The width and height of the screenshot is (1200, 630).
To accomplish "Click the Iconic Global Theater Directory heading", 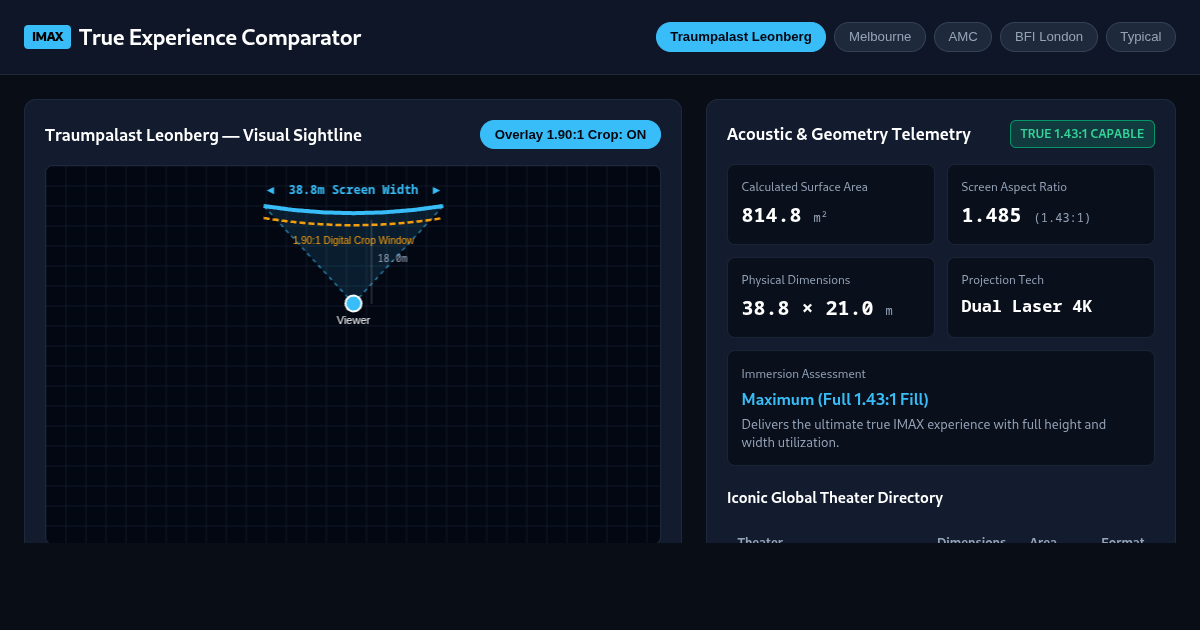I will click(835, 497).
